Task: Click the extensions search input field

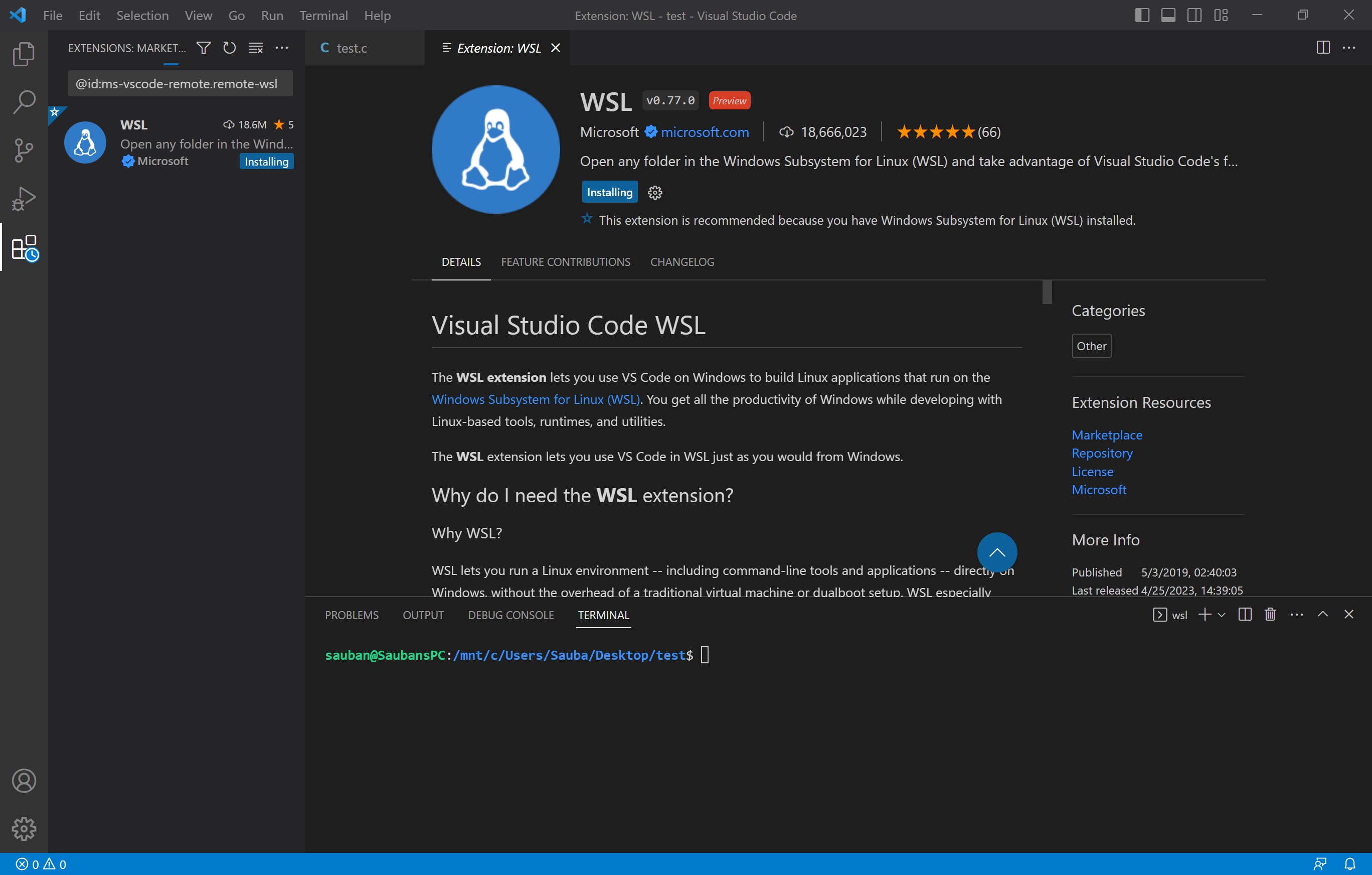Action: point(180,84)
